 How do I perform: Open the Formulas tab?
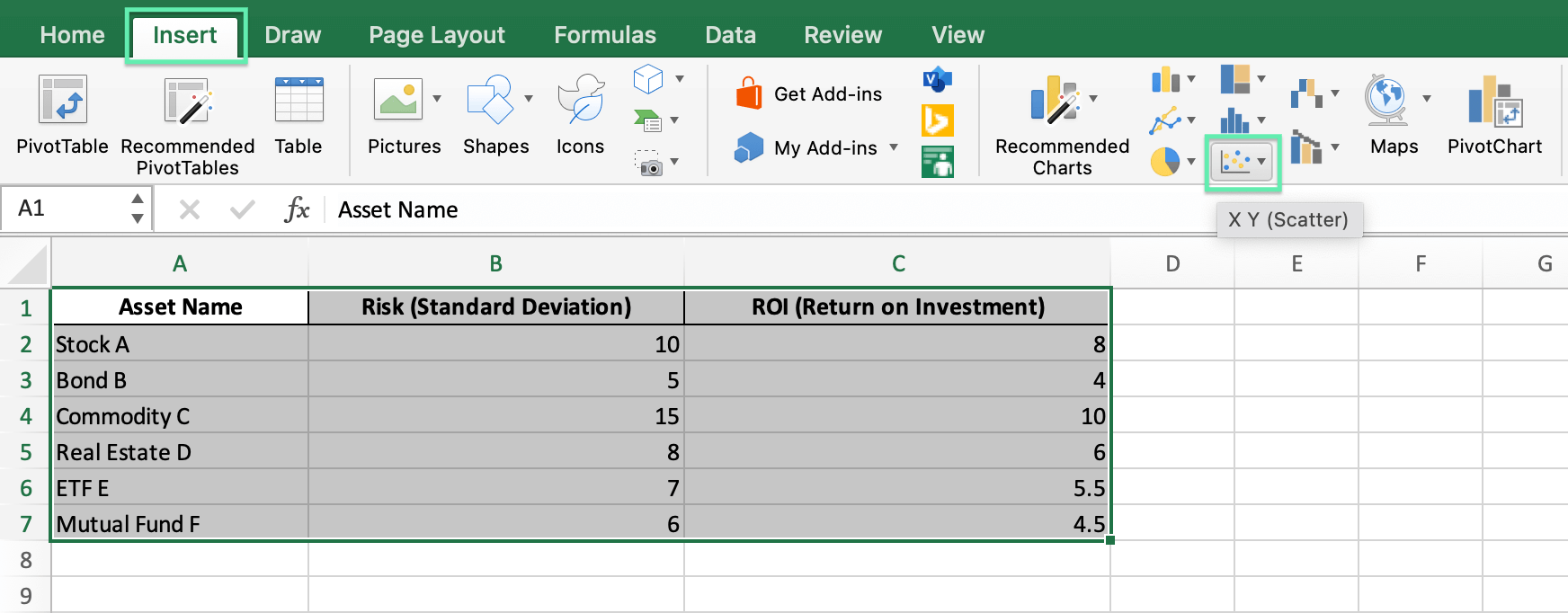coord(605,35)
